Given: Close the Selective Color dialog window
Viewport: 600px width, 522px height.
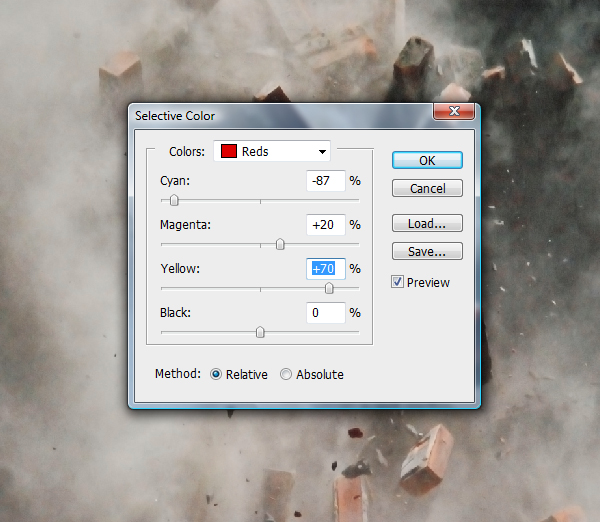Looking at the screenshot, I should [454, 111].
